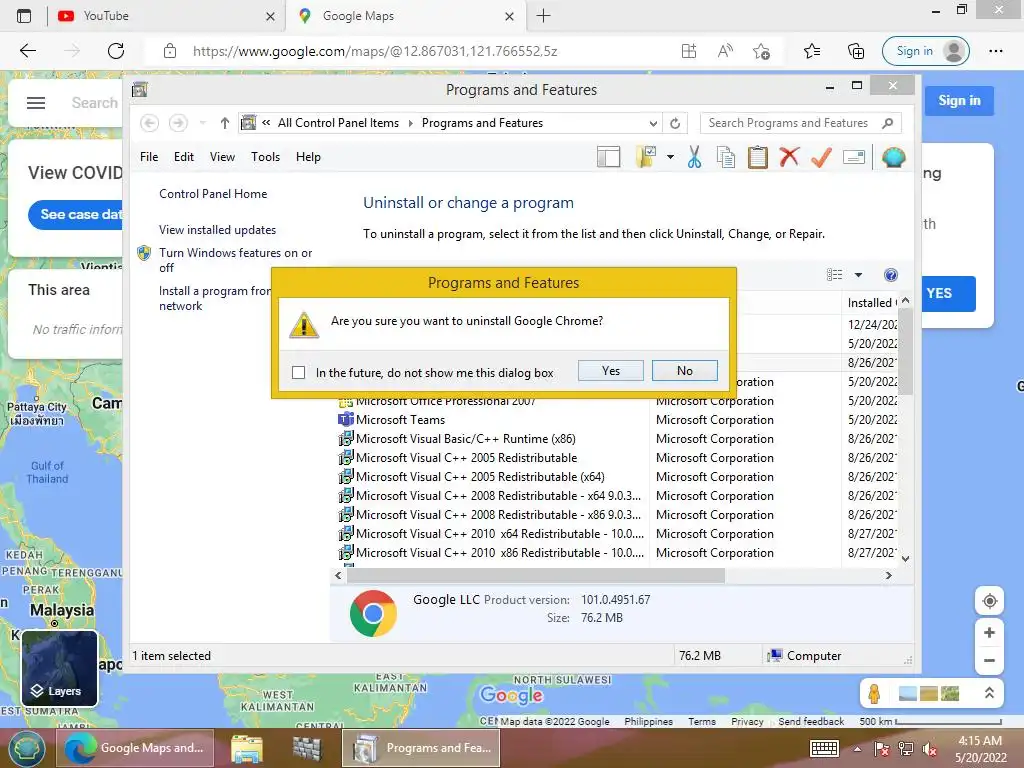Open the Favorites list icon
The width and height of the screenshot is (1024, 768).
pyautogui.click(x=812, y=51)
